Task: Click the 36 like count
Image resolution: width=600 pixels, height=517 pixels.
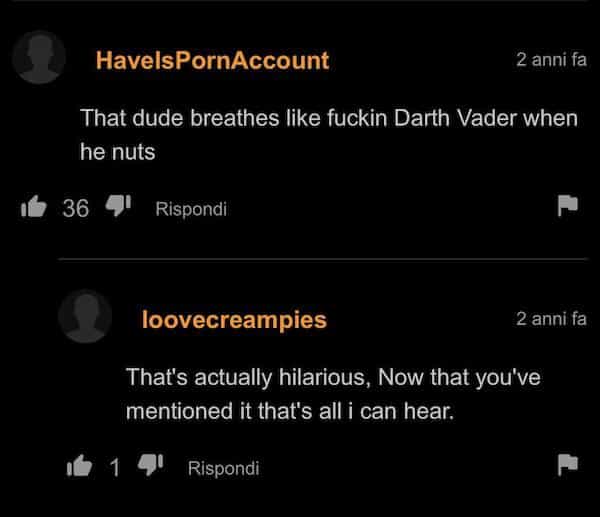Action: (x=75, y=209)
